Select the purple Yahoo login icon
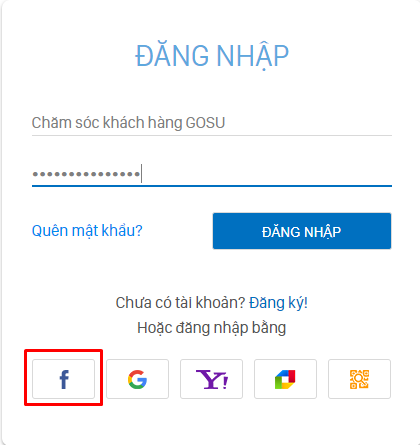Image resolution: width=420 pixels, height=445 pixels. pyautogui.click(x=211, y=379)
